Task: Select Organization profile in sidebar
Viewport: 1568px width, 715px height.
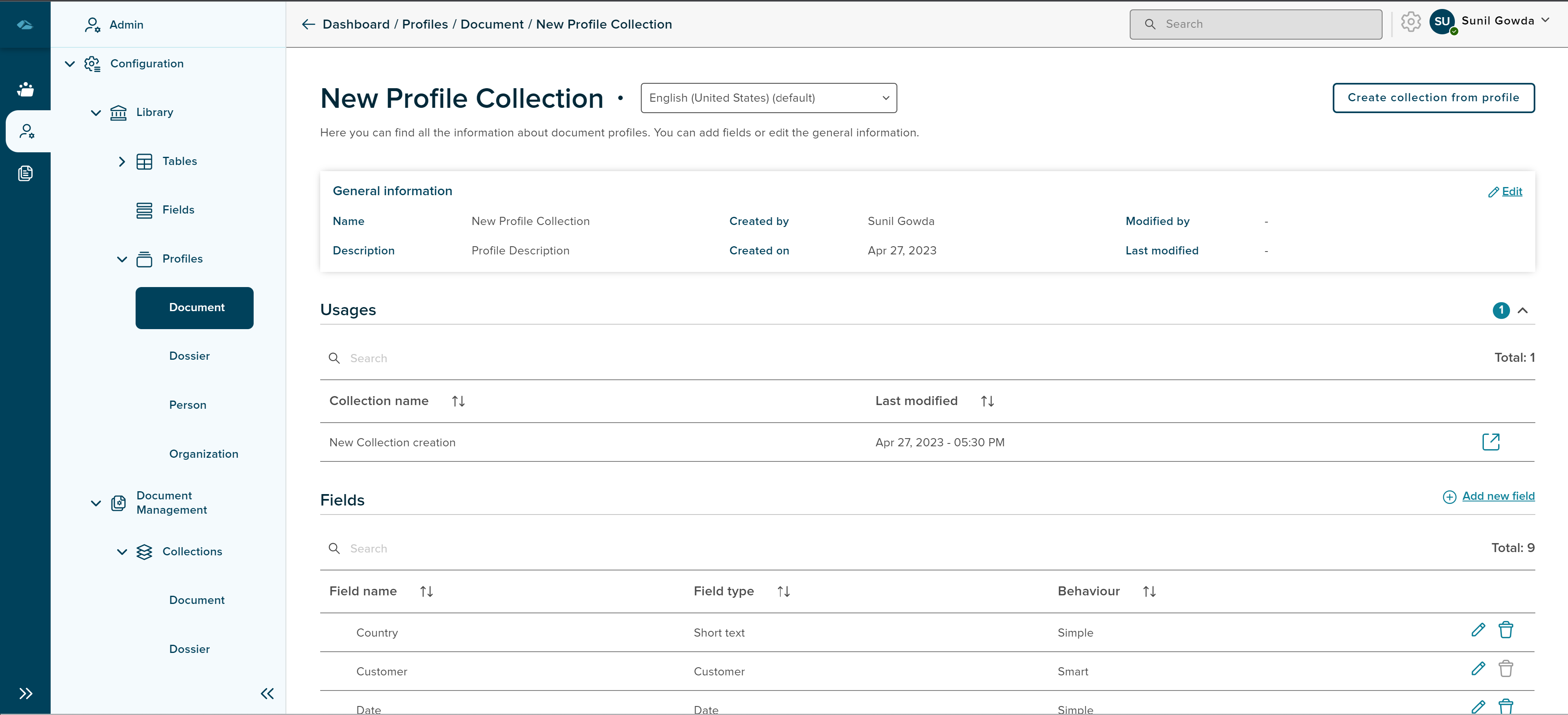Action: click(x=203, y=454)
